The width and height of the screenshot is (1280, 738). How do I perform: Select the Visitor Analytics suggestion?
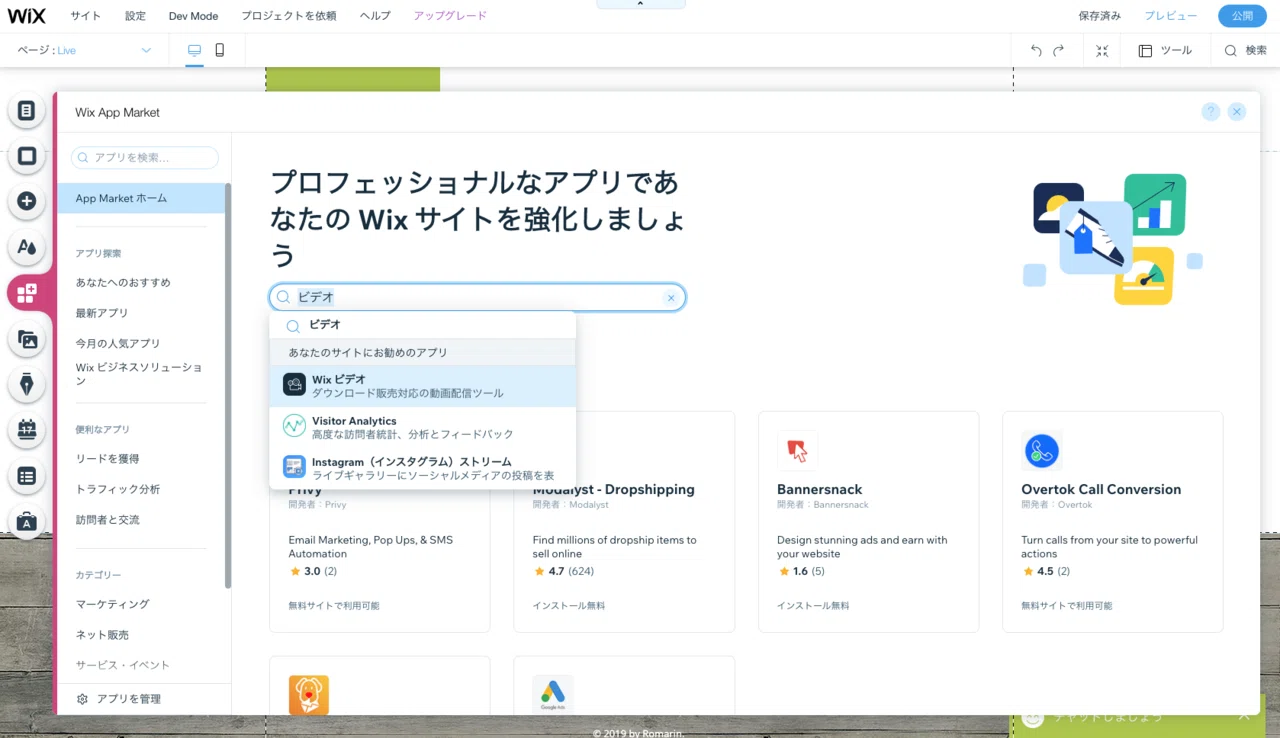click(423, 427)
